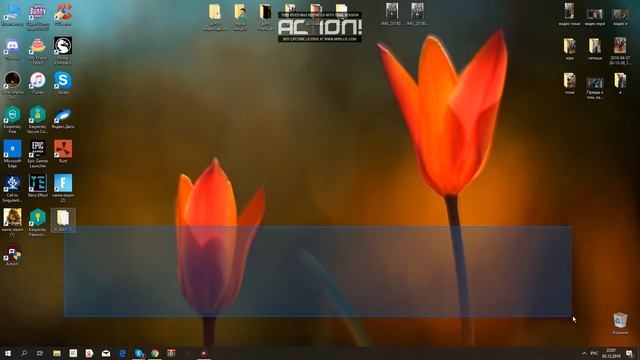Screen dimensions: 640x360
Task: Open the Mail app on taskbar
Action: (x=106, y=353)
